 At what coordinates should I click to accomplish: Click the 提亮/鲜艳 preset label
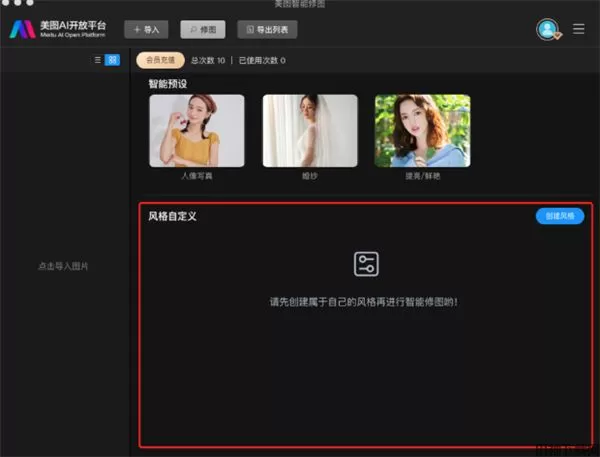422,175
